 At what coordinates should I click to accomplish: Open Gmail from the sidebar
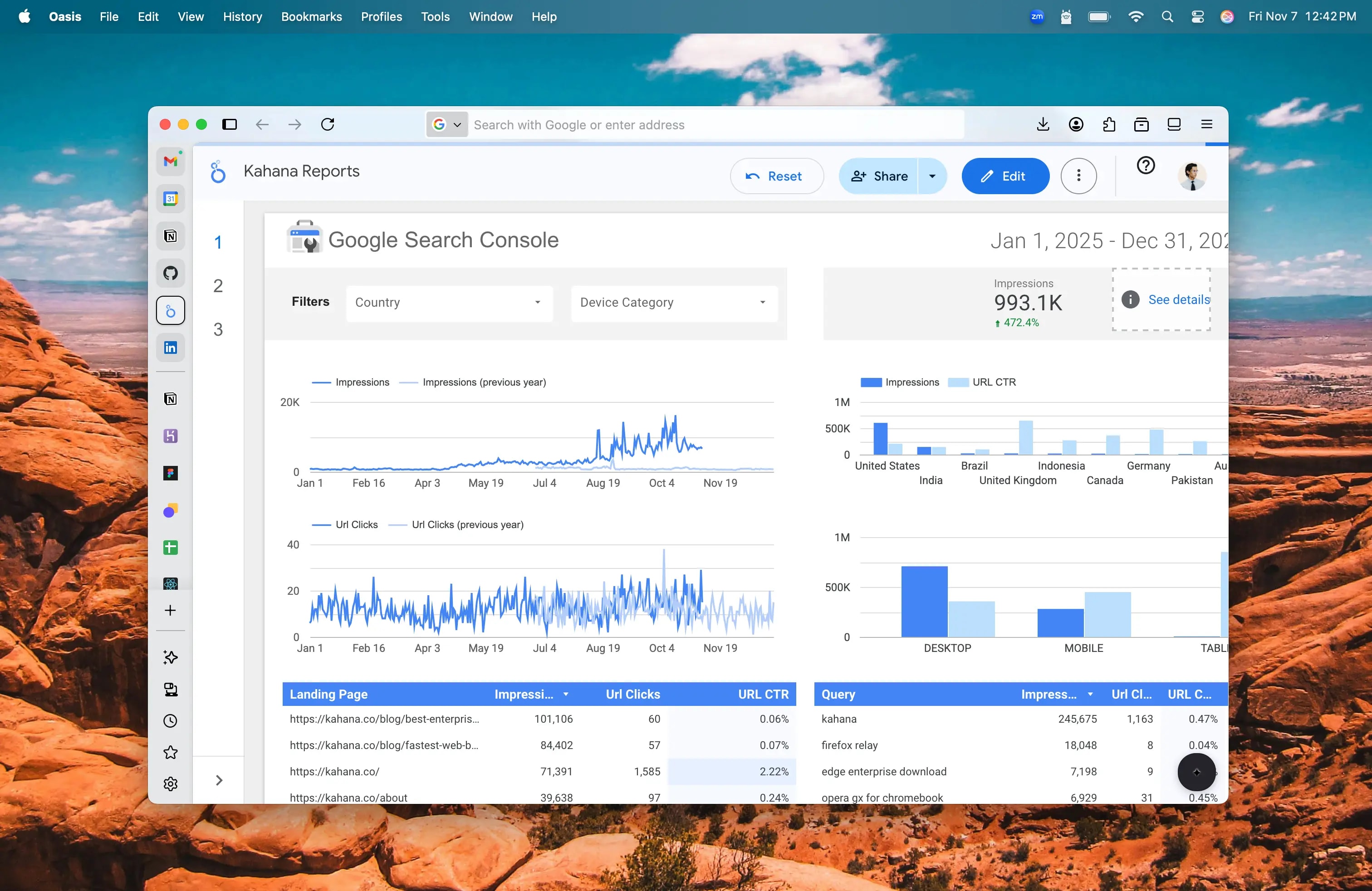[x=171, y=162]
